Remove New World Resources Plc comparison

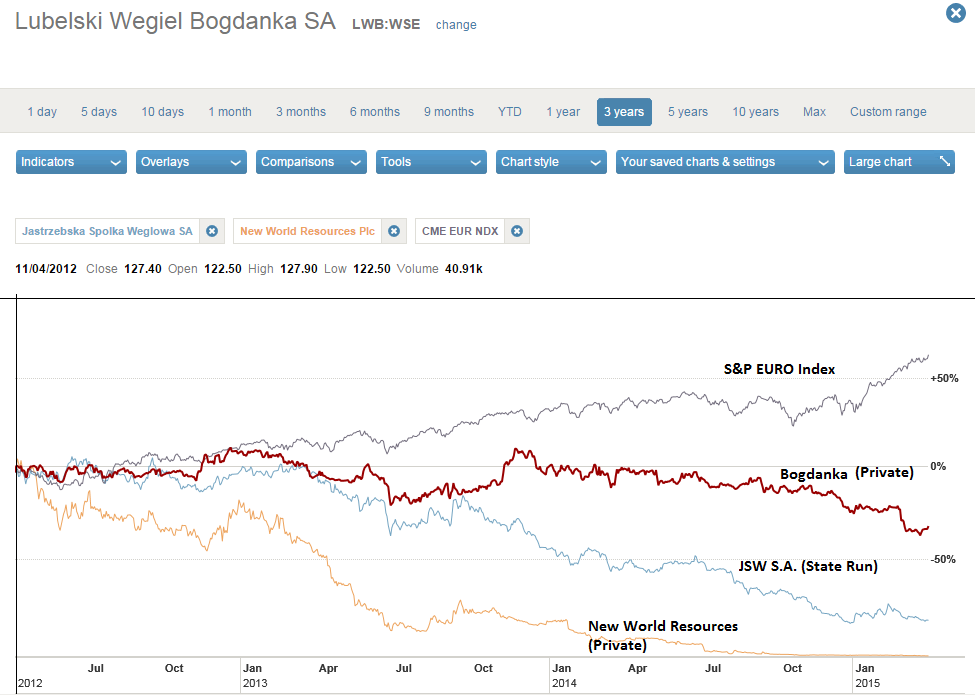394,231
